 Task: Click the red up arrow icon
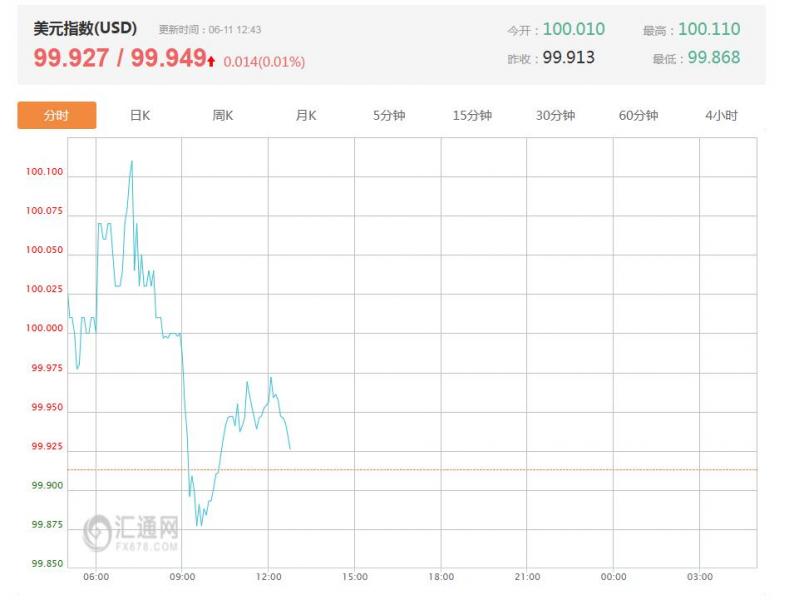coord(211,62)
